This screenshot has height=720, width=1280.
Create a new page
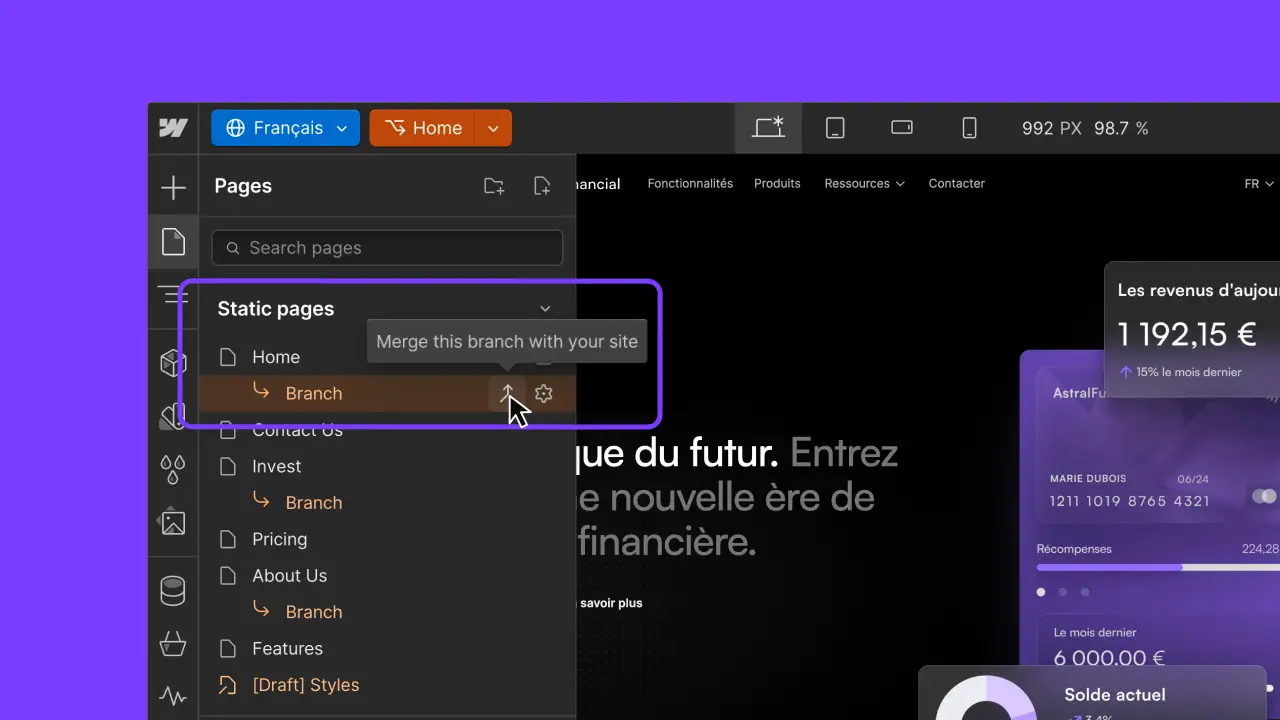tap(541, 185)
